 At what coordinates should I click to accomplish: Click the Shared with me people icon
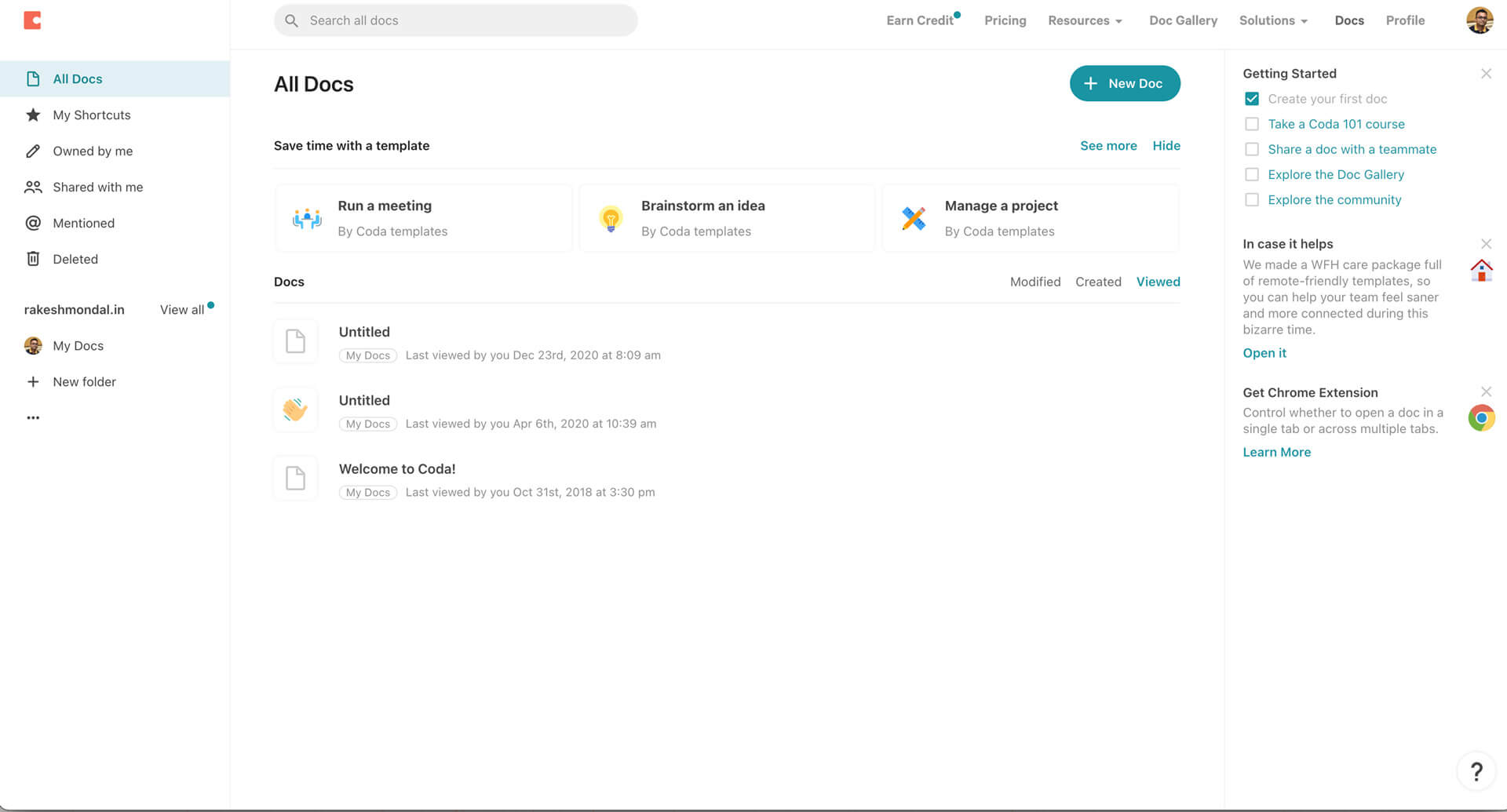click(x=33, y=187)
